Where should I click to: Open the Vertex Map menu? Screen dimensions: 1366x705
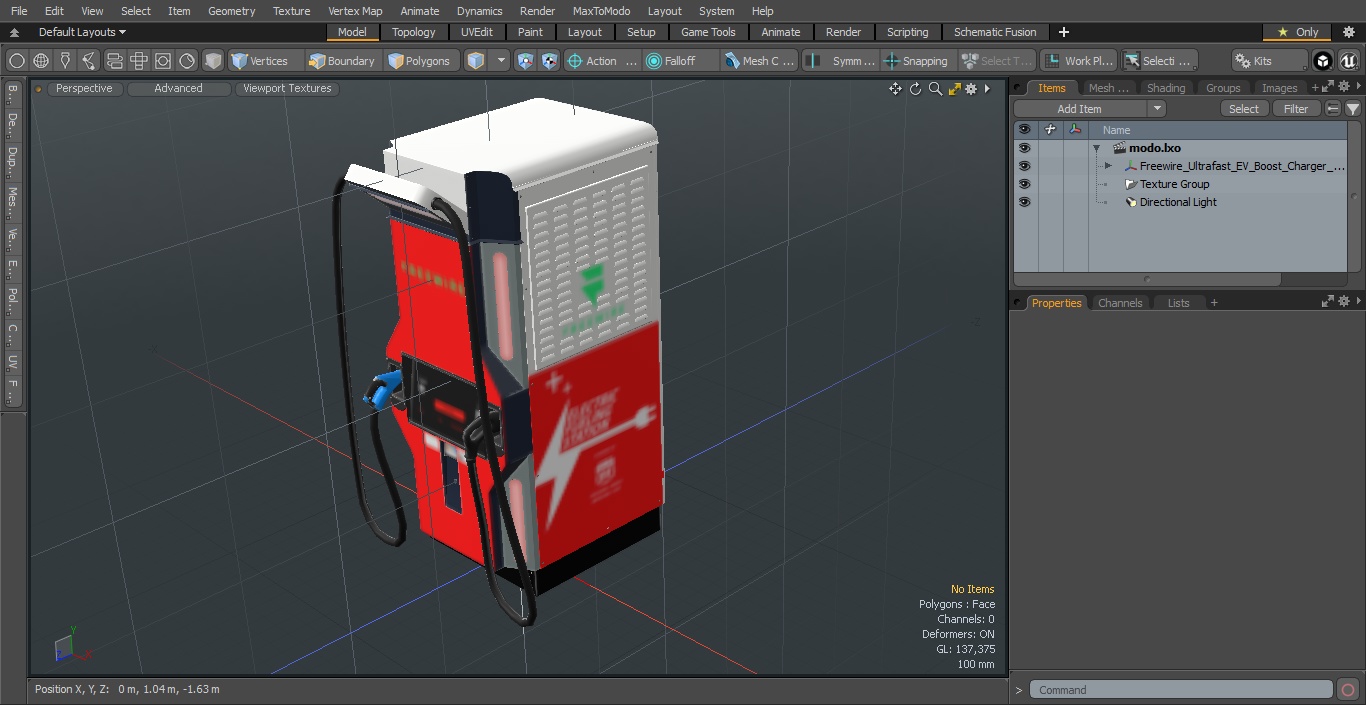[x=355, y=11]
